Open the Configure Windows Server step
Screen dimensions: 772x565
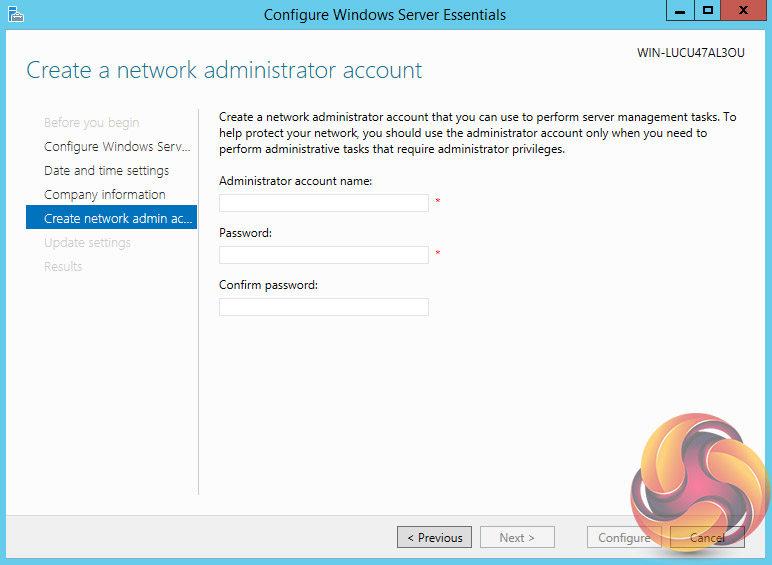tap(117, 147)
